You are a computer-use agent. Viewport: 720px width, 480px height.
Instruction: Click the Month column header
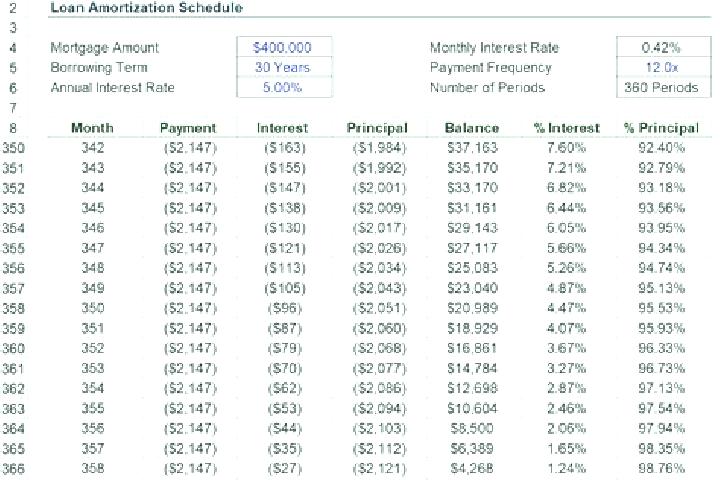coord(92,128)
